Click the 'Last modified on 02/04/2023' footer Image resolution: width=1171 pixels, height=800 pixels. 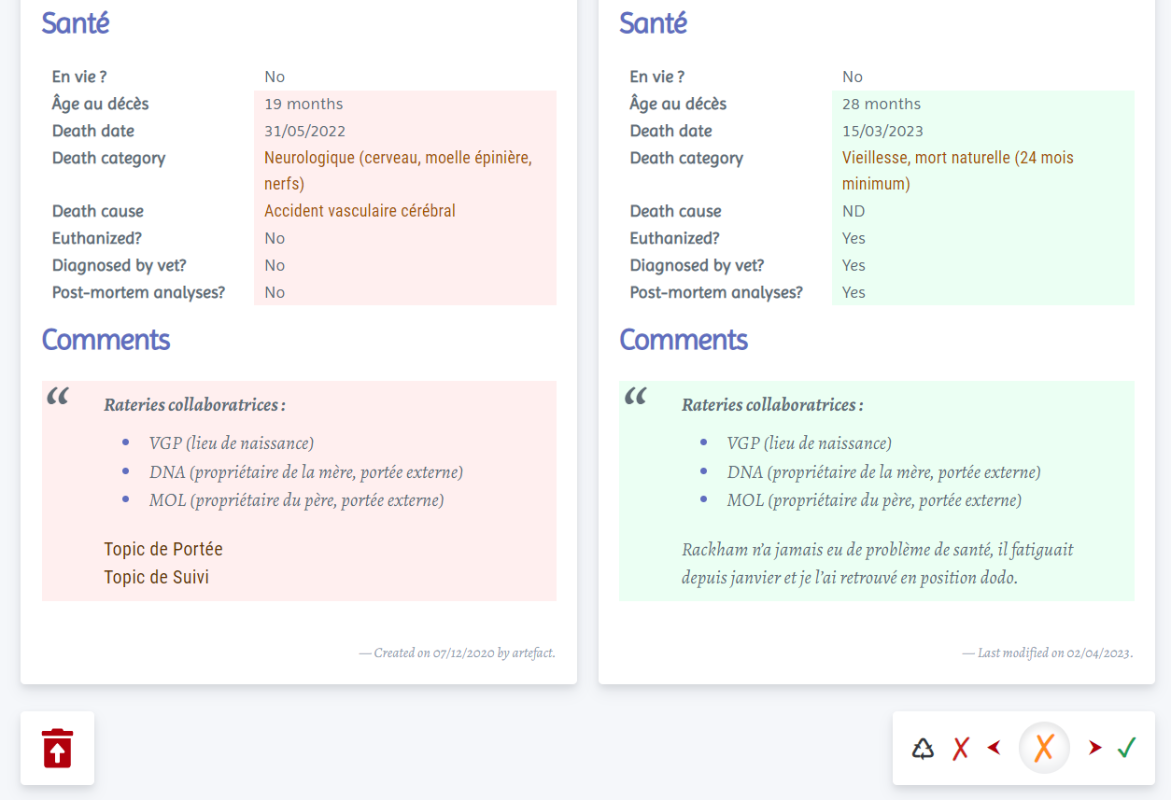(1047, 653)
